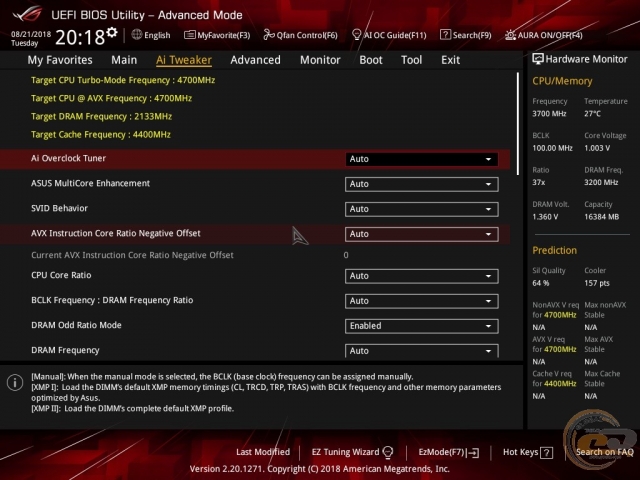The width and height of the screenshot is (640, 480).
Task: Click the info icon beside help text
Action: click(15, 383)
